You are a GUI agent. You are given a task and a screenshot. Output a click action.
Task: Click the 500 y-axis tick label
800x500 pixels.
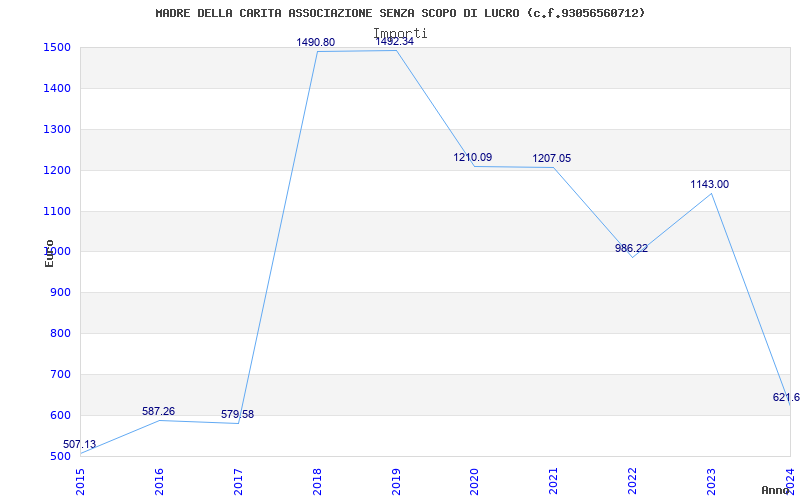coord(60,456)
